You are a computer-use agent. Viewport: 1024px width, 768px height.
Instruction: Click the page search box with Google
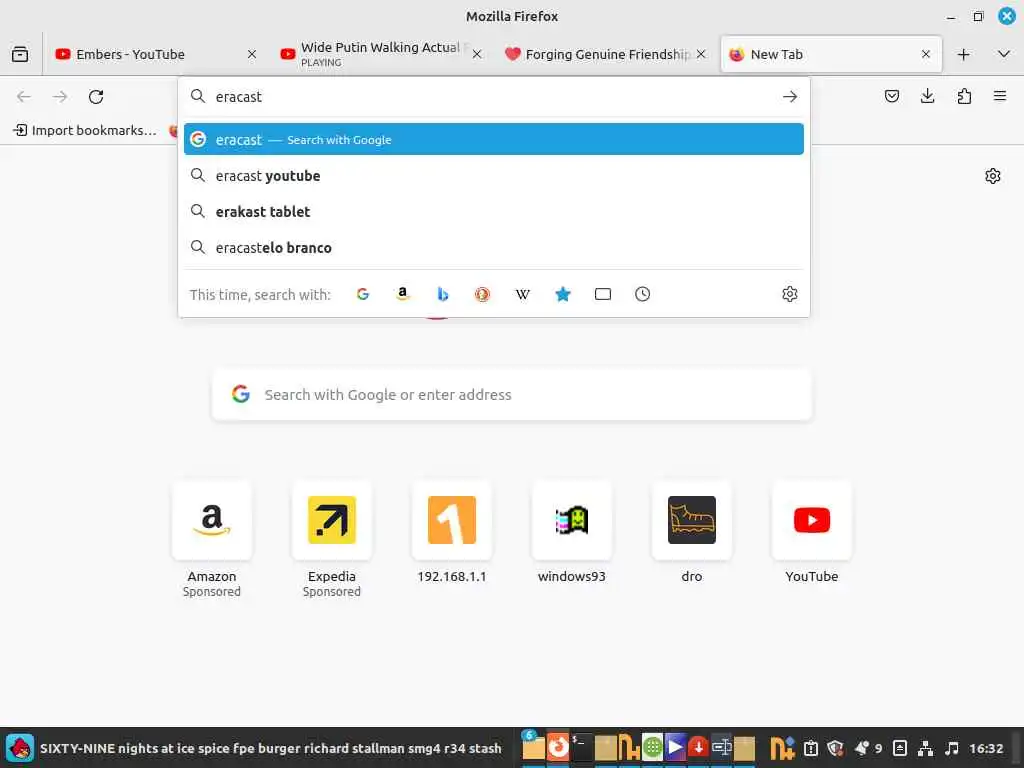click(x=512, y=394)
